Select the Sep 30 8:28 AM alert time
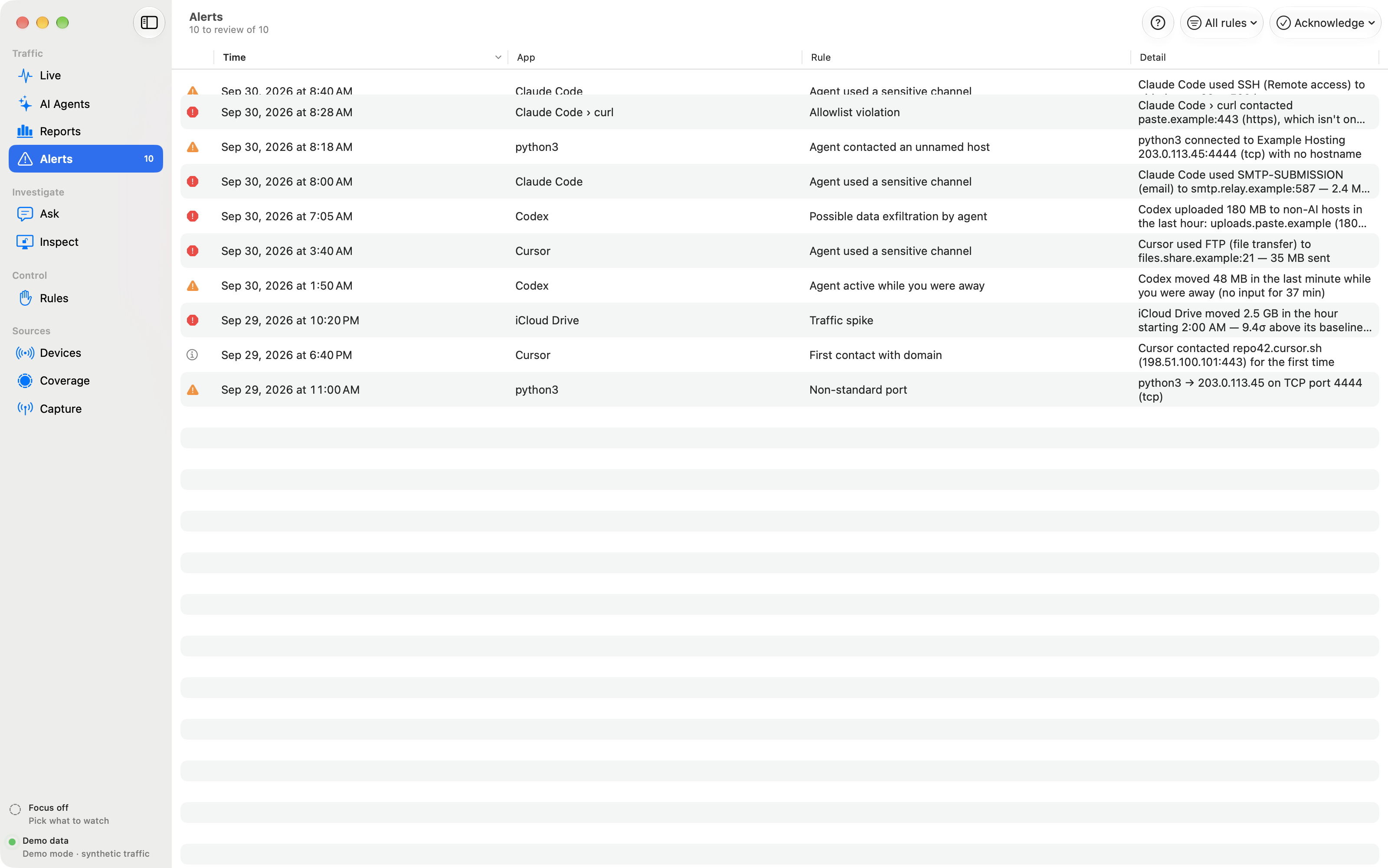The image size is (1388, 868). 287,112
